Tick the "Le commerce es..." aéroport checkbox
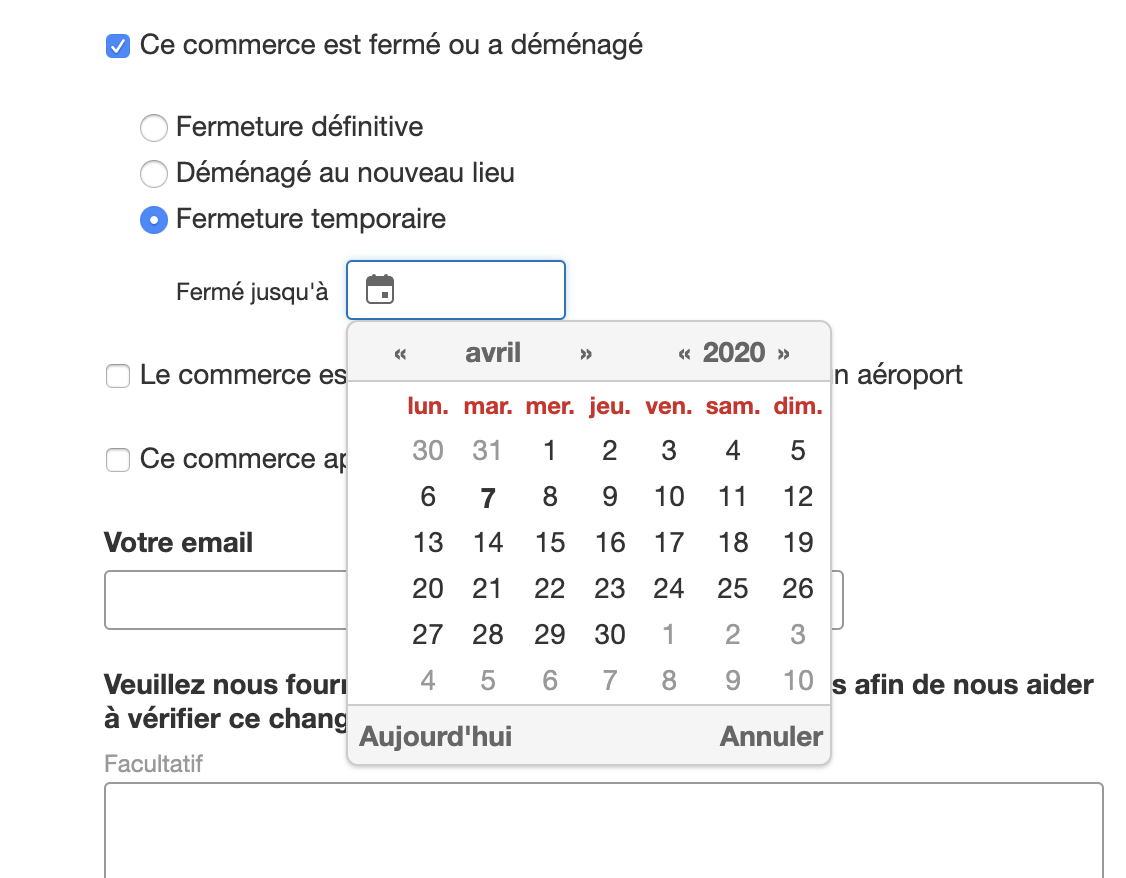Viewport: 1126px width, 878px height. (118, 375)
